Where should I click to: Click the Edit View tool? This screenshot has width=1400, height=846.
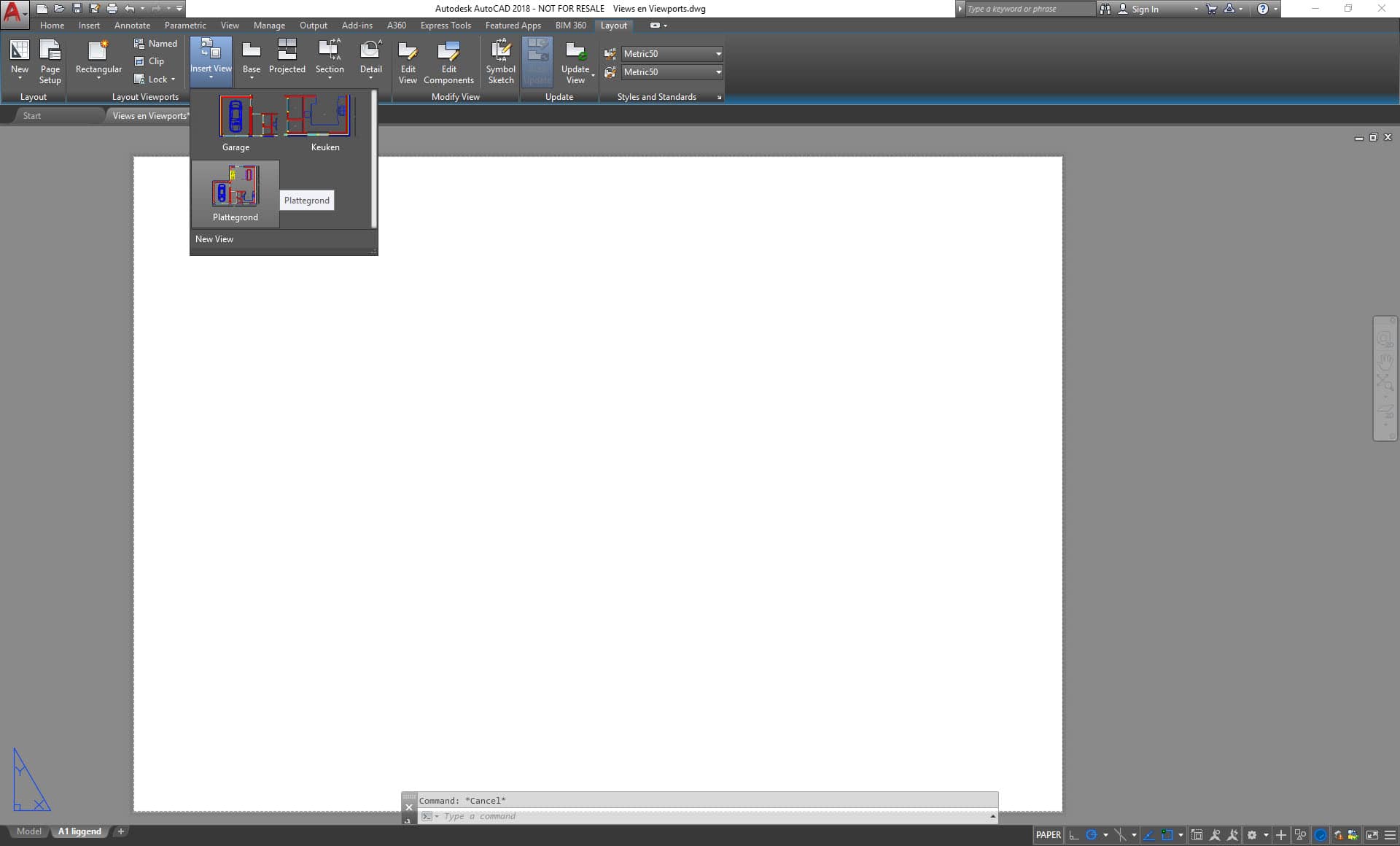click(408, 62)
